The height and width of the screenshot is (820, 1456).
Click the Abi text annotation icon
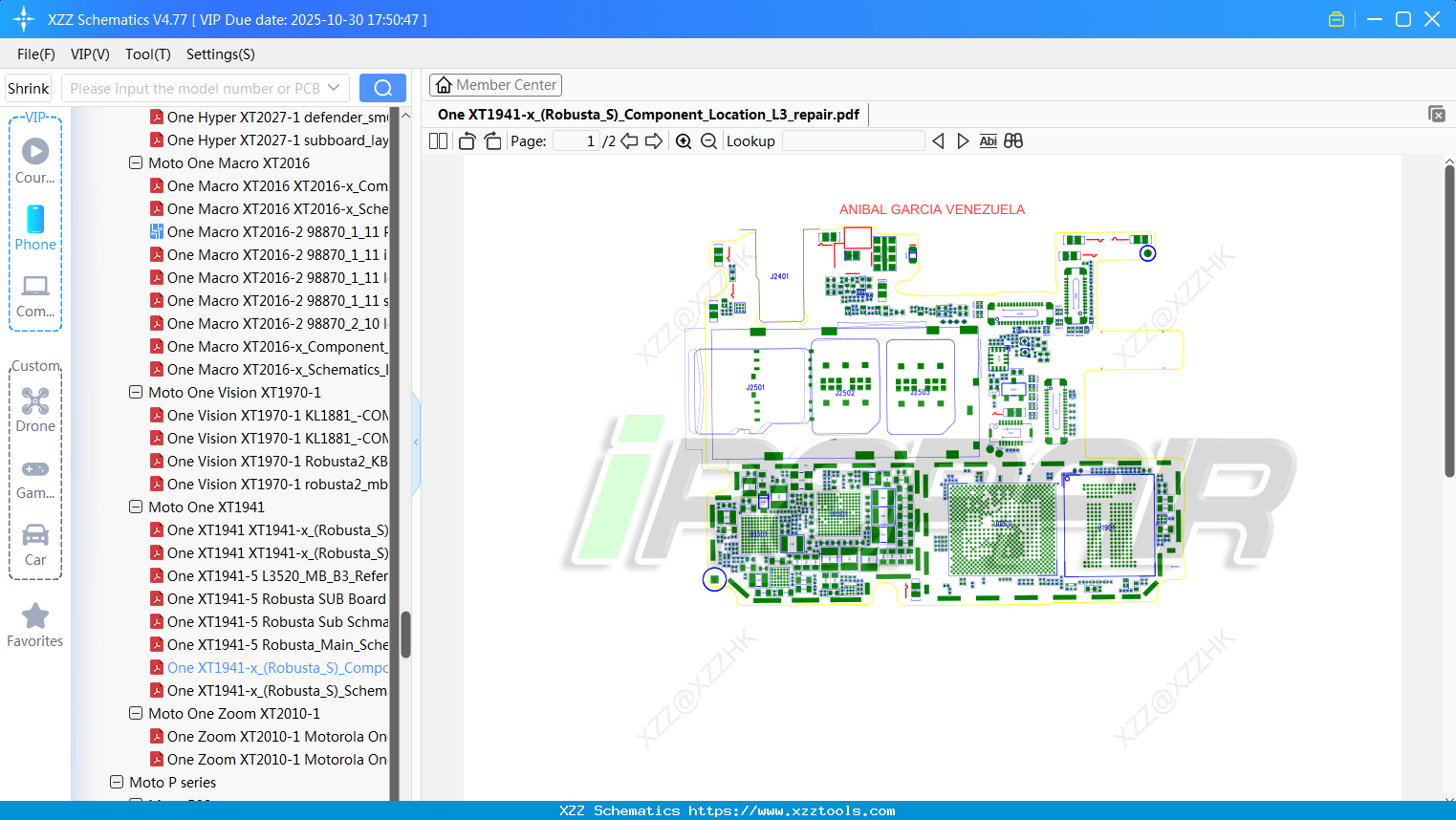[988, 140]
